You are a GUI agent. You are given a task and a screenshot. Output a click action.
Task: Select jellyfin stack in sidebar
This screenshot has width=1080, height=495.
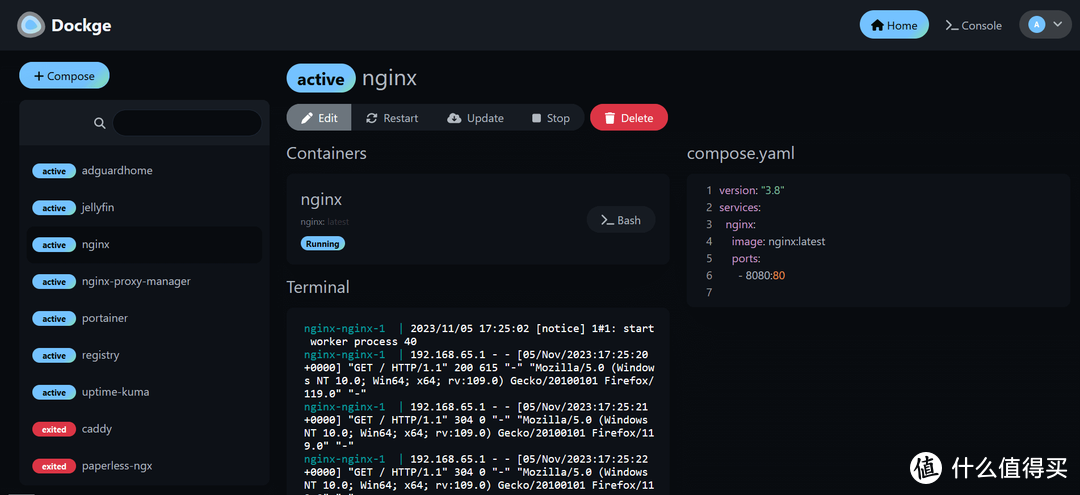100,208
